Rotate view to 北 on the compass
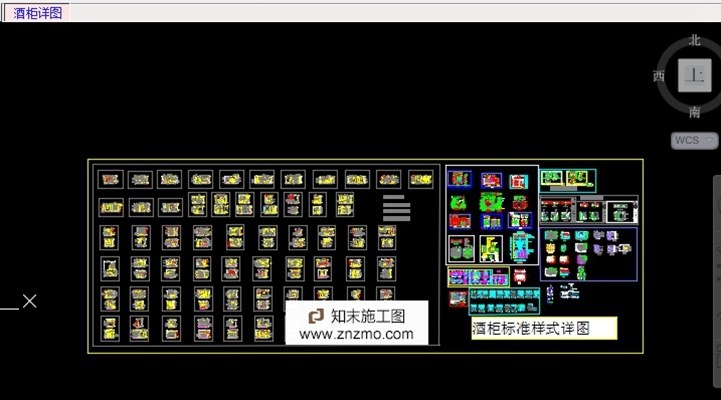 coord(694,40)
